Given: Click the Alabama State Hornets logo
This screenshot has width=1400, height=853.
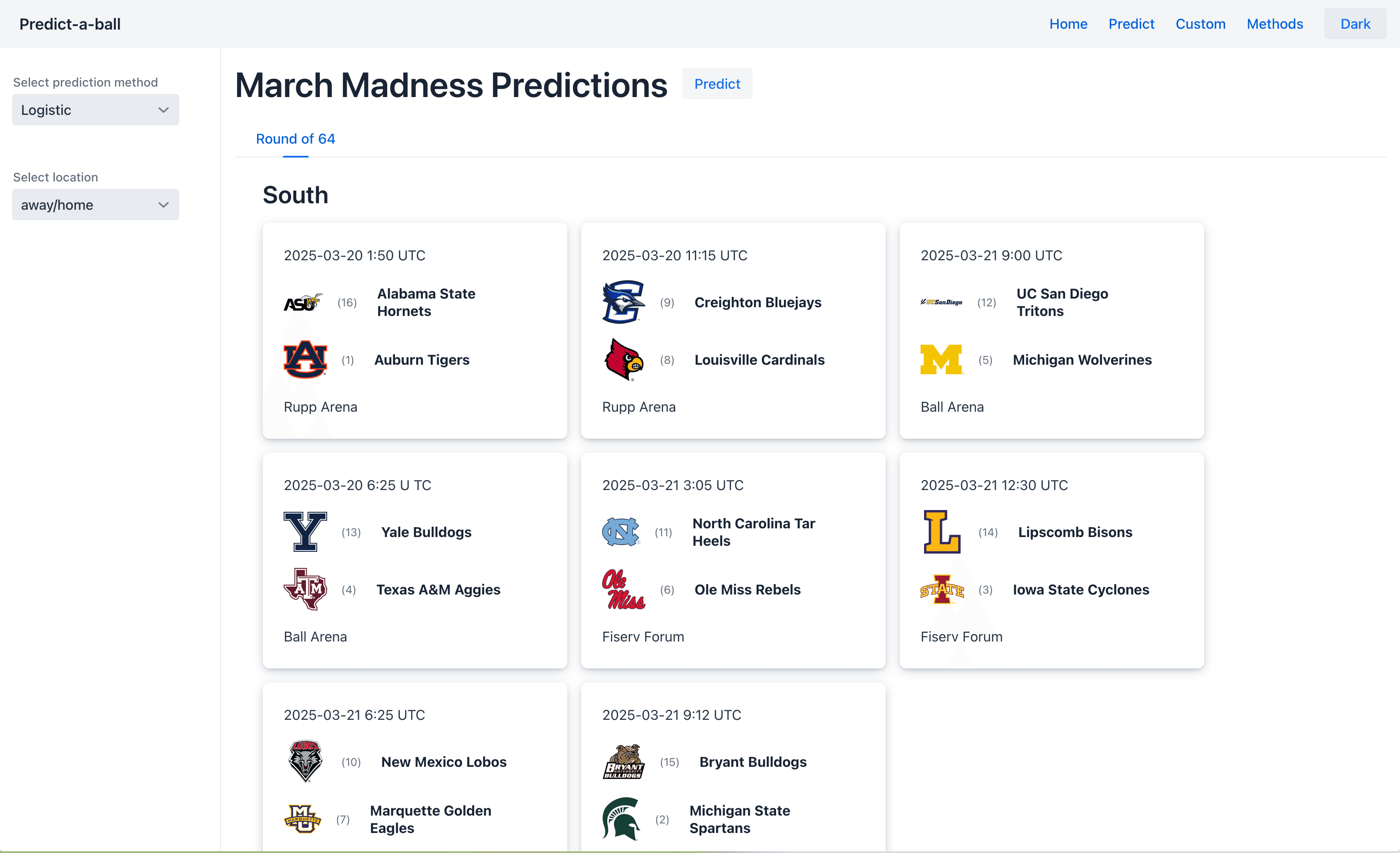Looking at the screenshot, I should 303,302.
